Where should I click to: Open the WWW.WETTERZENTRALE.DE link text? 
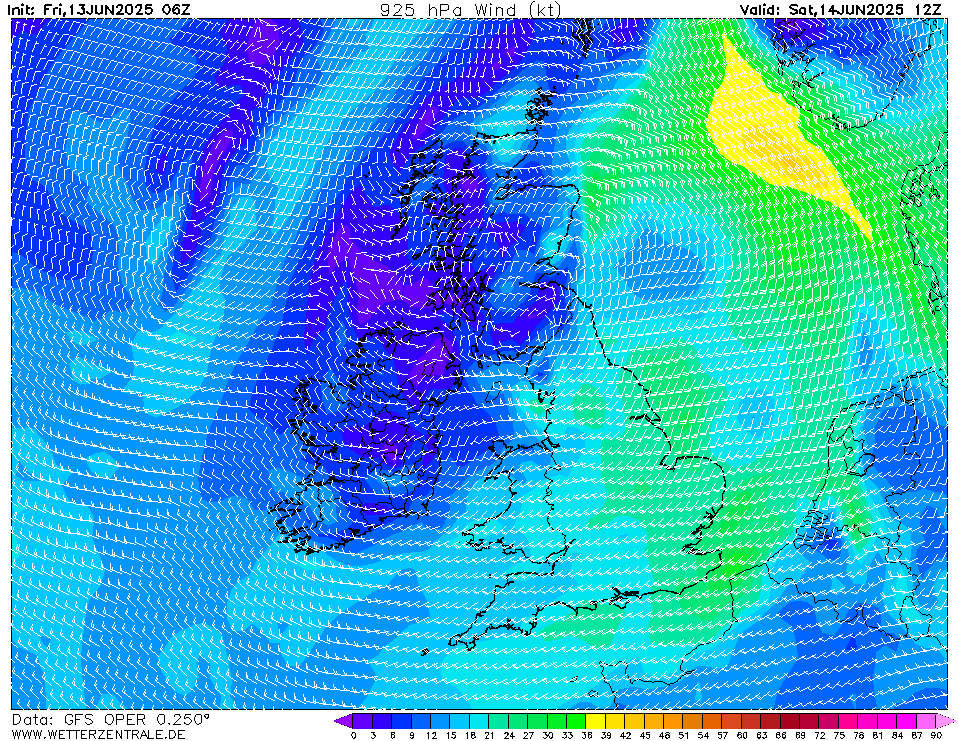point(98,734)
